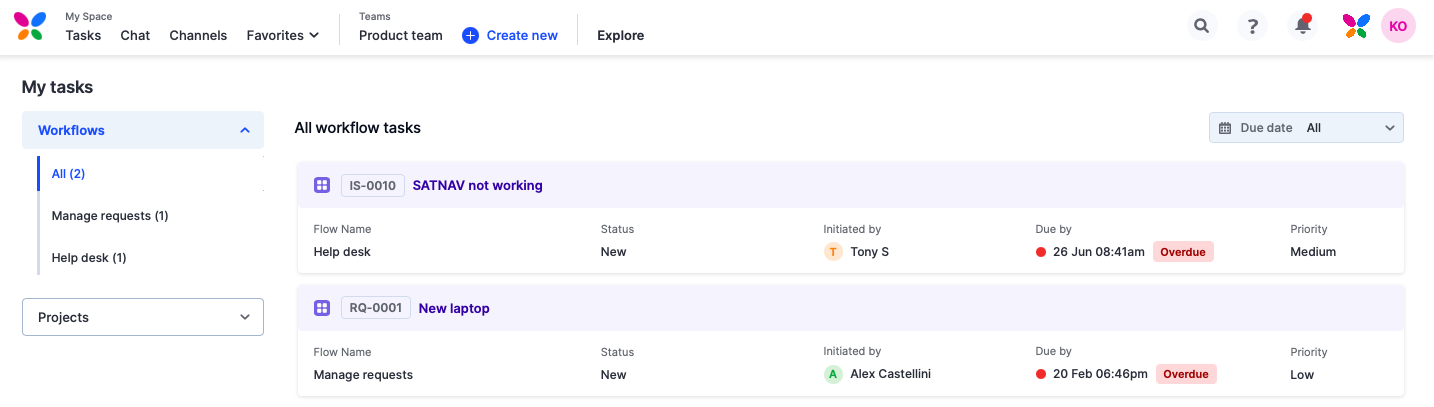1434x407 pixels.
Task: Click the grid icon beside RQ-0001
Action: point(322,308)
